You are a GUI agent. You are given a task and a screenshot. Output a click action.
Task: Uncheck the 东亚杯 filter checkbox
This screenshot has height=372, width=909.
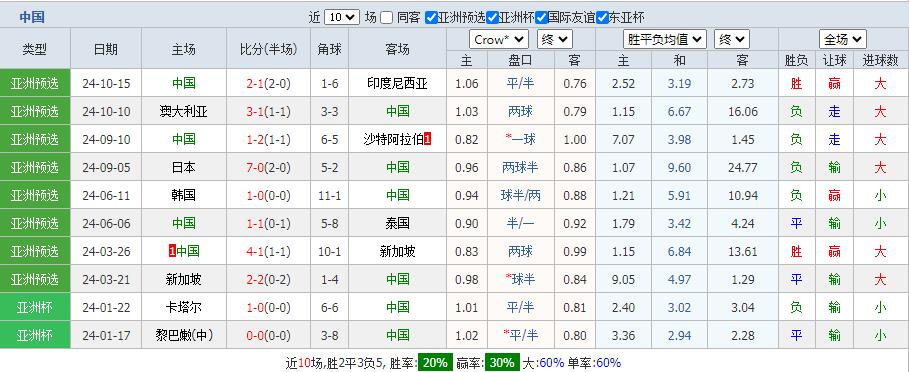pos(602,17)
